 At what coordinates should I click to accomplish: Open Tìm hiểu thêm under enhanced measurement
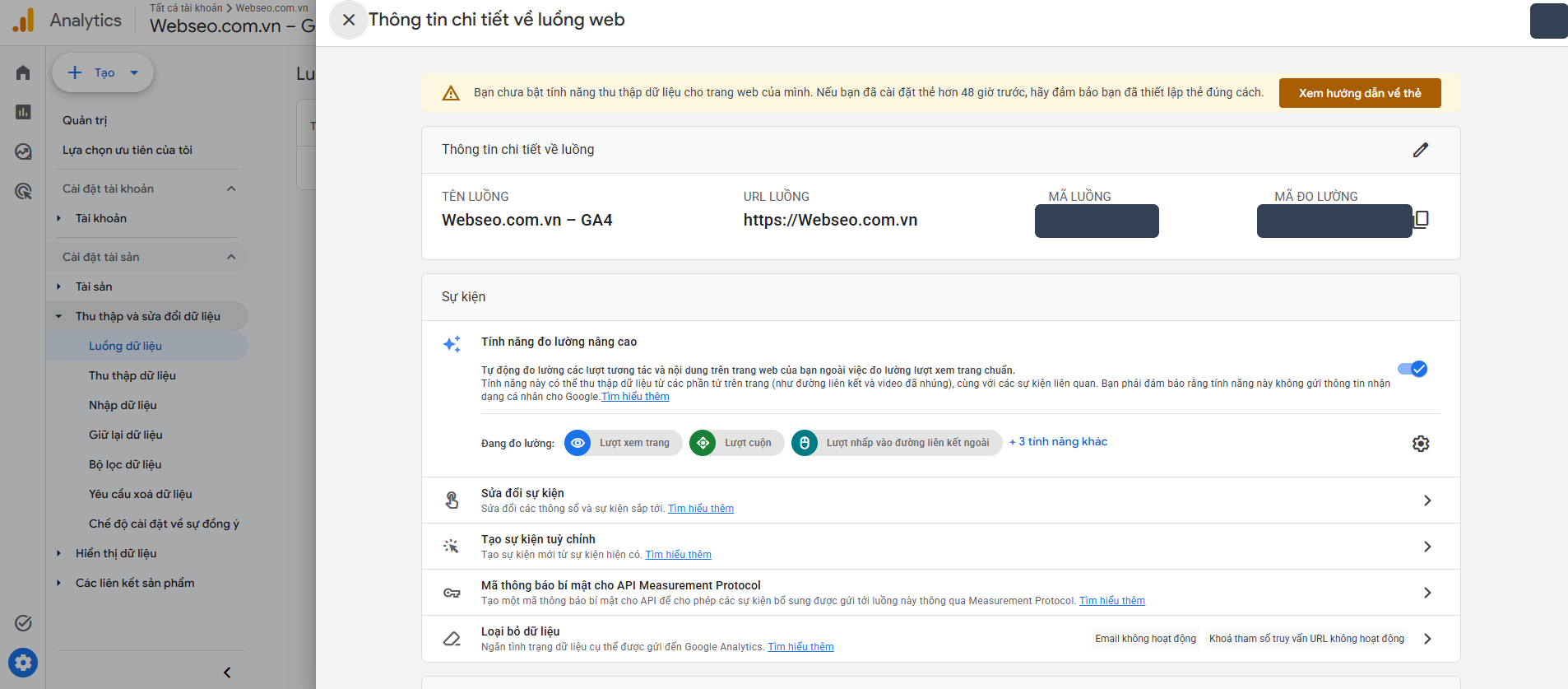coord(635,397)
